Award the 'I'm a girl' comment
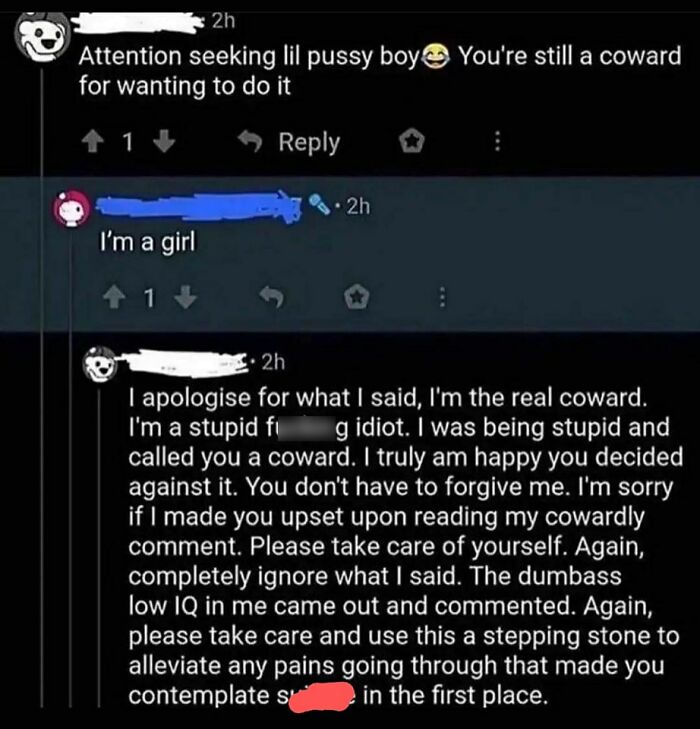Image resolution: width=700 pixels, height=729 pixels. pos(357,298)
